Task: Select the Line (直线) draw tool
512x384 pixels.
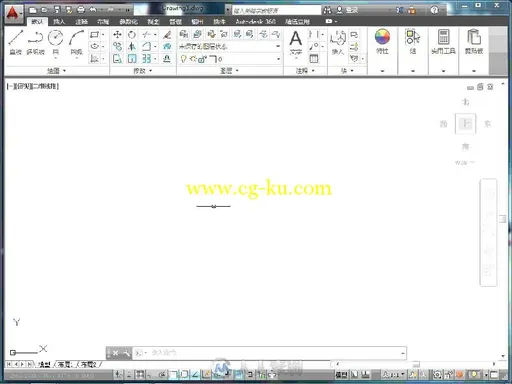Action: [15, 42]
